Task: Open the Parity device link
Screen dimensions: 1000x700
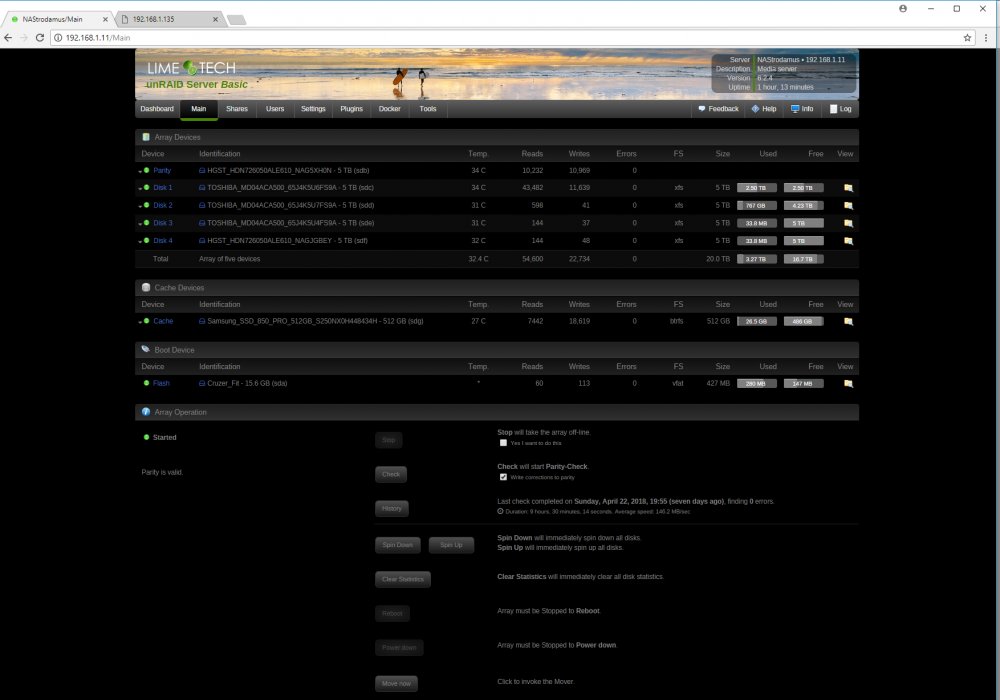Action: (162, 170)
